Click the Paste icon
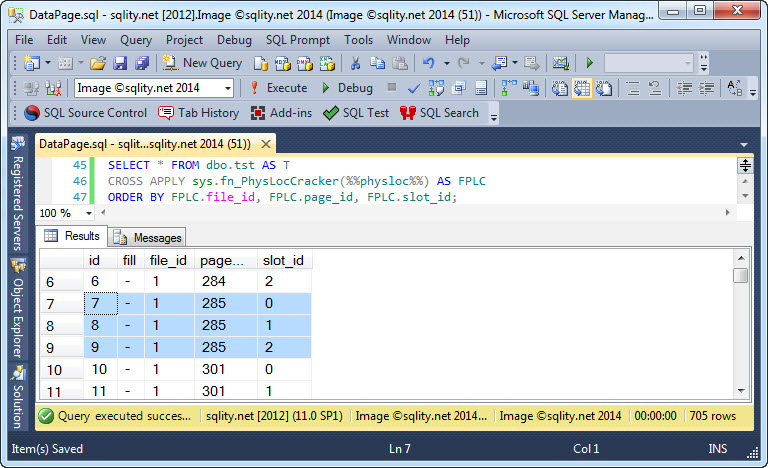 (x=400, y=63)
